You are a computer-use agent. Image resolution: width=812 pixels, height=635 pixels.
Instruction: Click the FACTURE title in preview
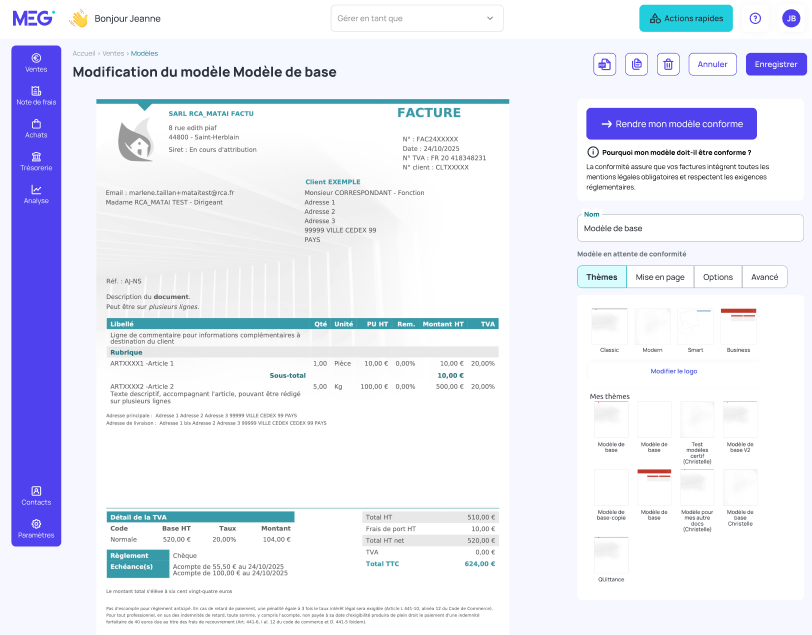(x=429, y=112)
